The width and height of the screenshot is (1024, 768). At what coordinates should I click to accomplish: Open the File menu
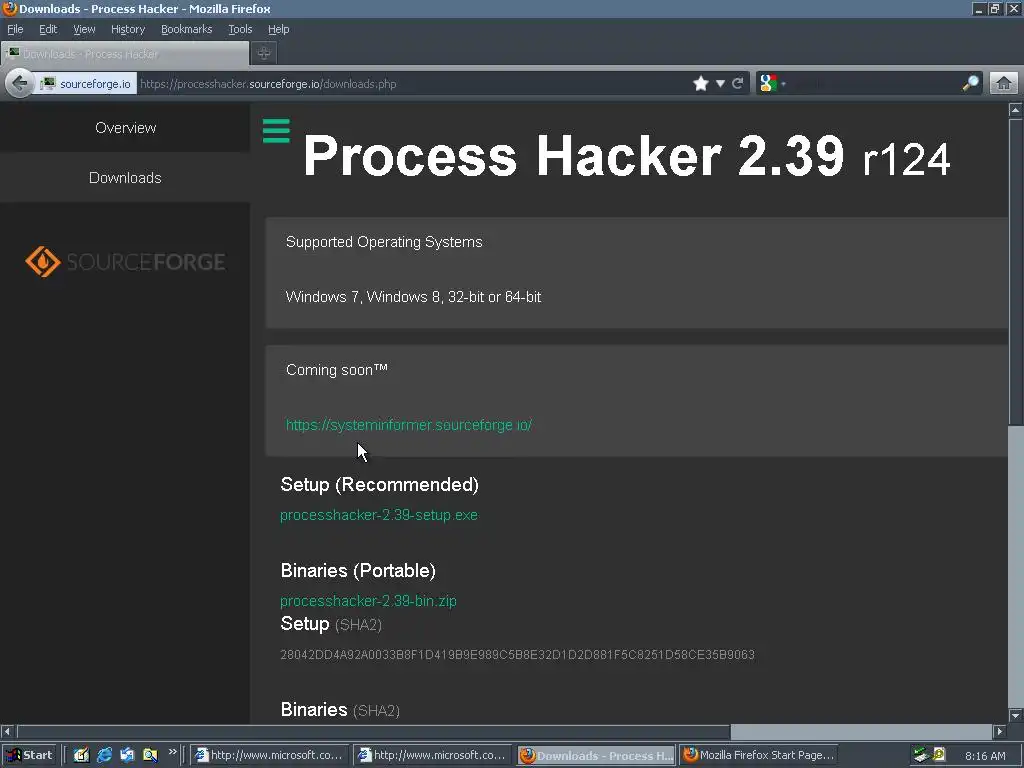15,29
